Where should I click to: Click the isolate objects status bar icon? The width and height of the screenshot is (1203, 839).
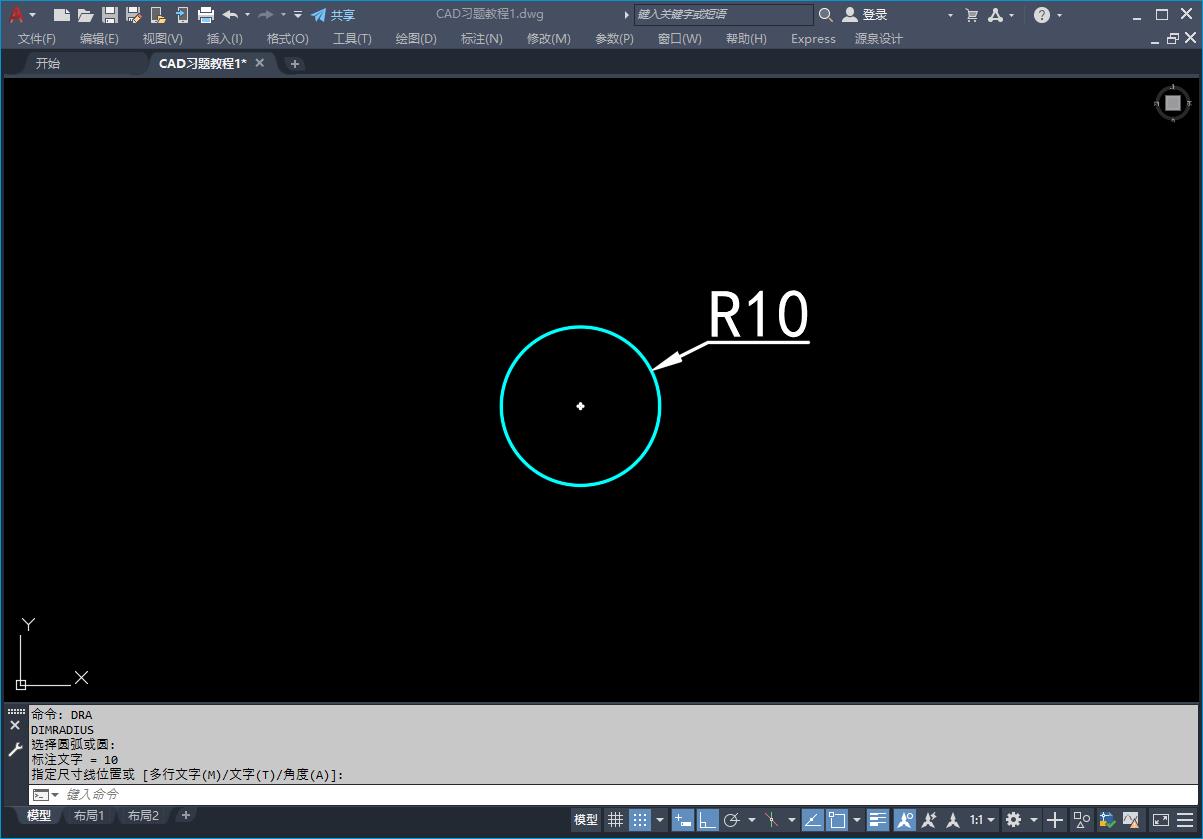(1082, 820)
